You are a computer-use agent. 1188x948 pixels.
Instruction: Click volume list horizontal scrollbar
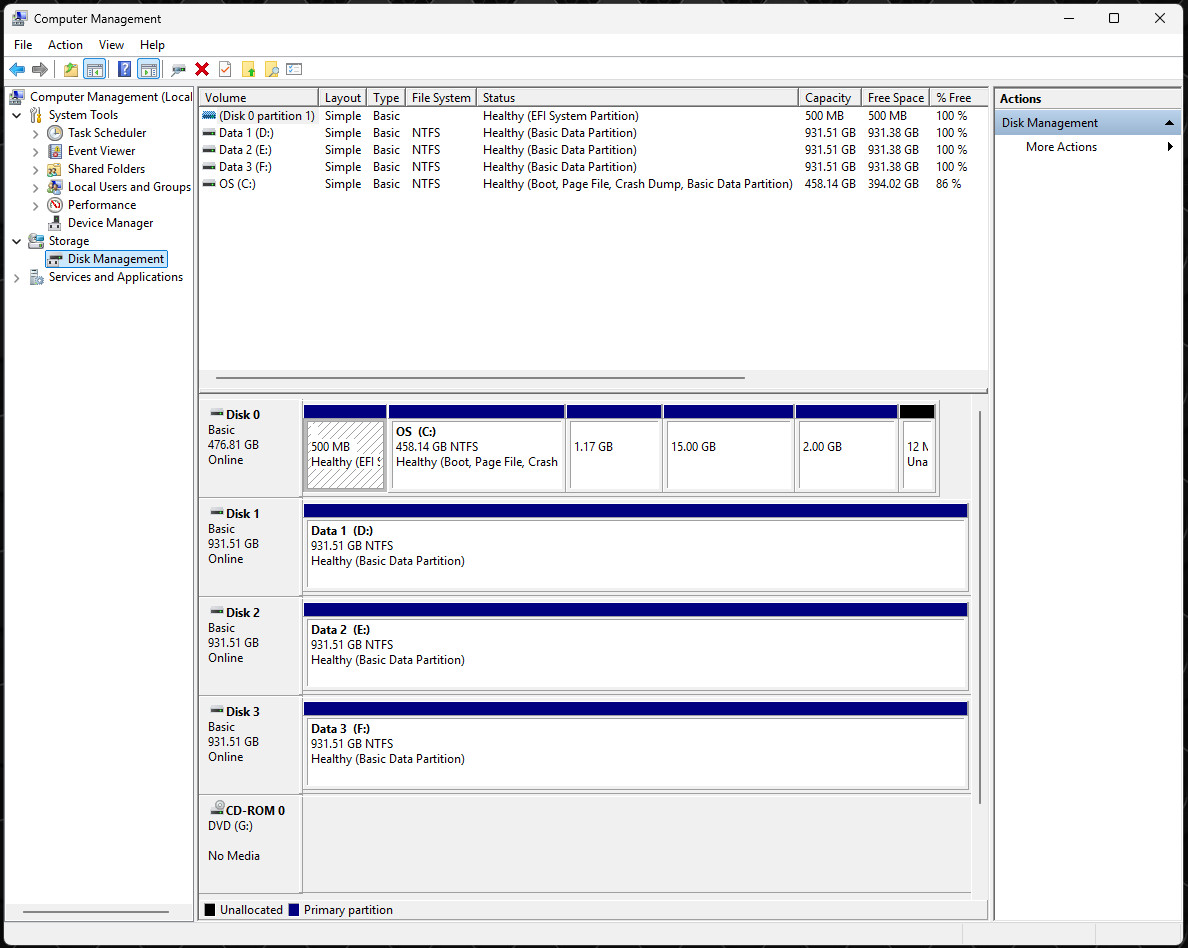[480, 377]
